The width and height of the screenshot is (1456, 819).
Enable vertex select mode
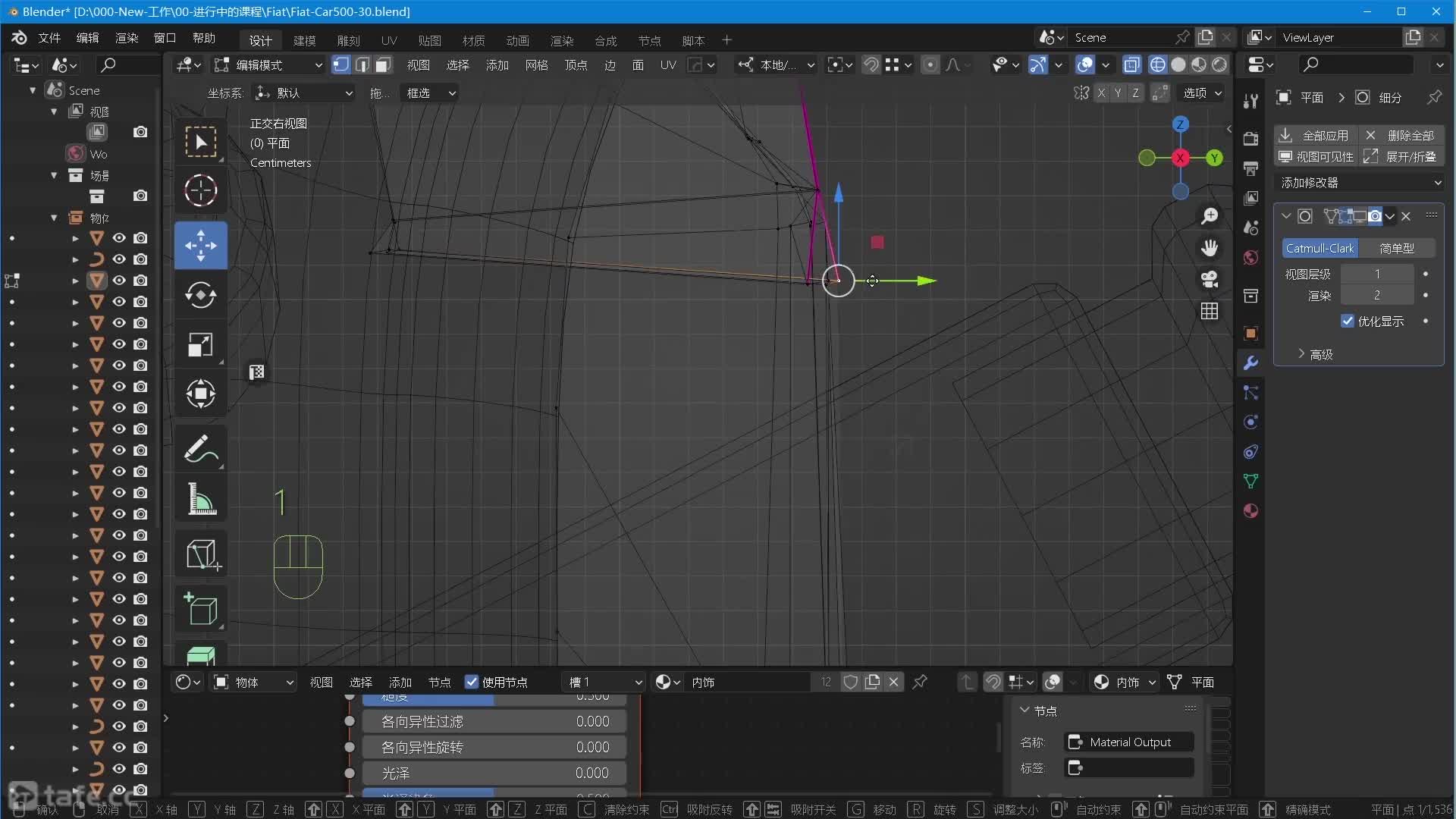pyautogui.click(x=341, y=65)
